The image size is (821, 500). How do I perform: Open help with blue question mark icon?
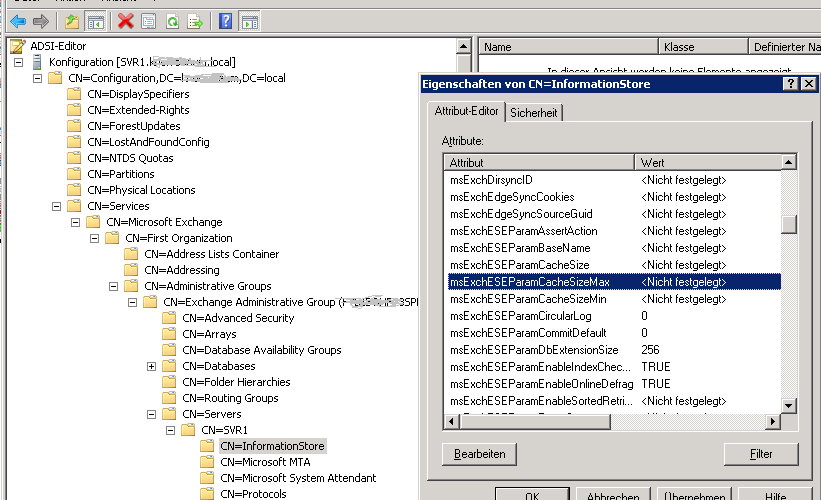click(226, 21)
